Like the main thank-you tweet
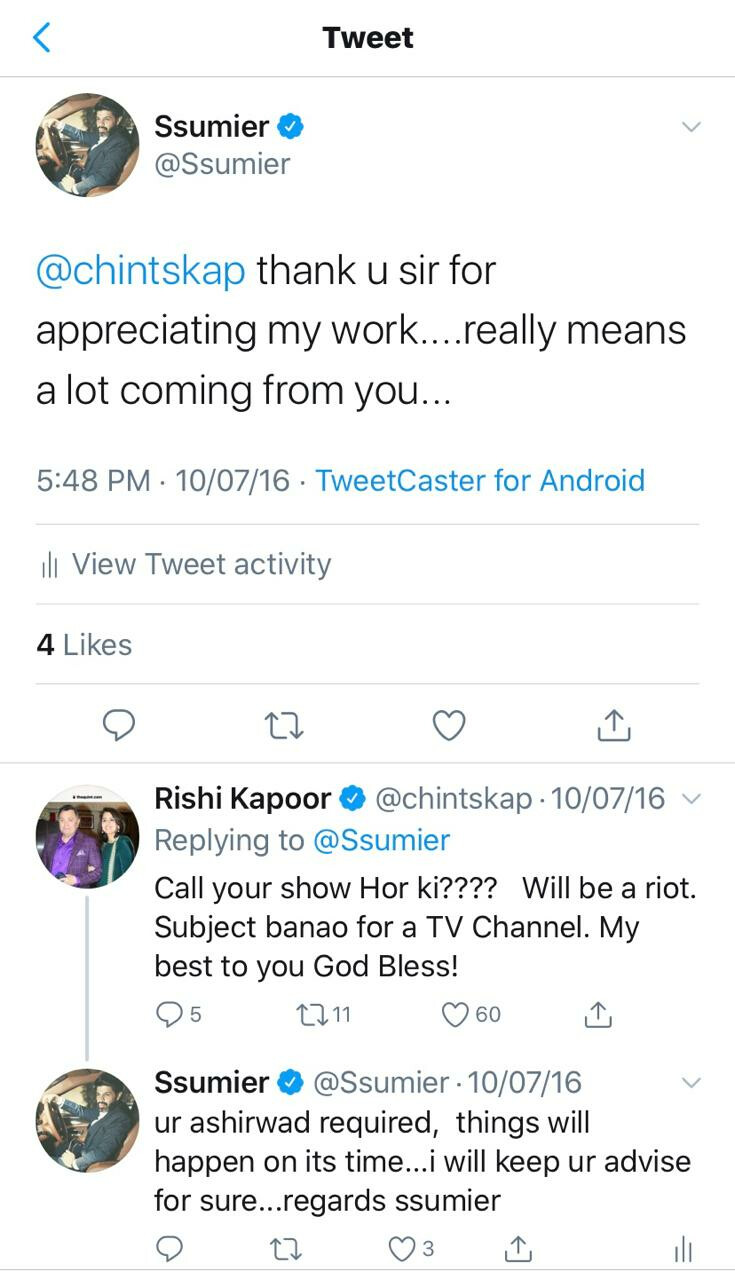Viewport: 735px width, 1280px height. click(x=448, y=724)
